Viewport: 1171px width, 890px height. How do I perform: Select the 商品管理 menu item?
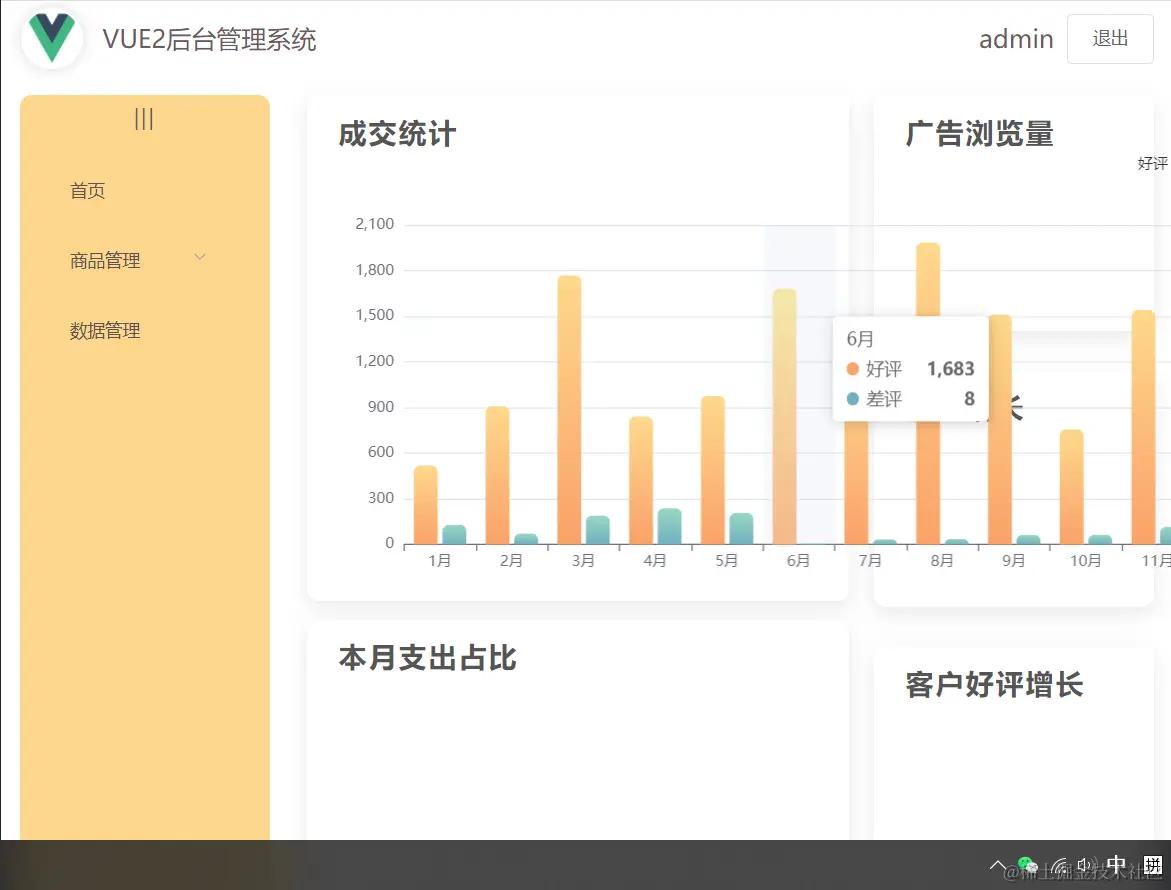click(x=105, y=261)
